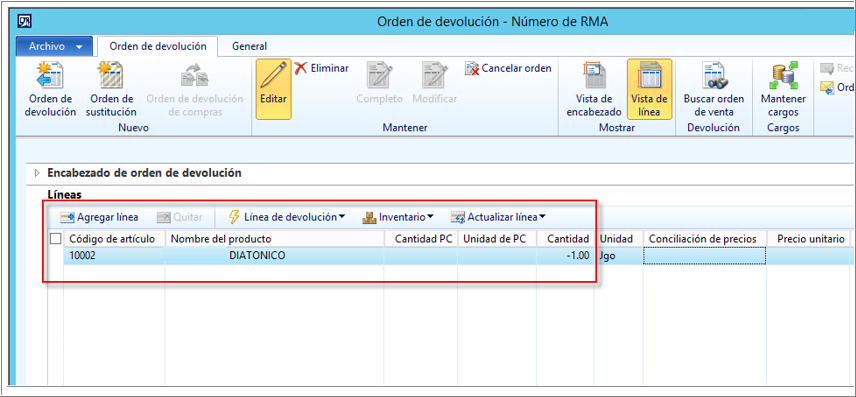Click the Jgo unit cell

point(620,255)
